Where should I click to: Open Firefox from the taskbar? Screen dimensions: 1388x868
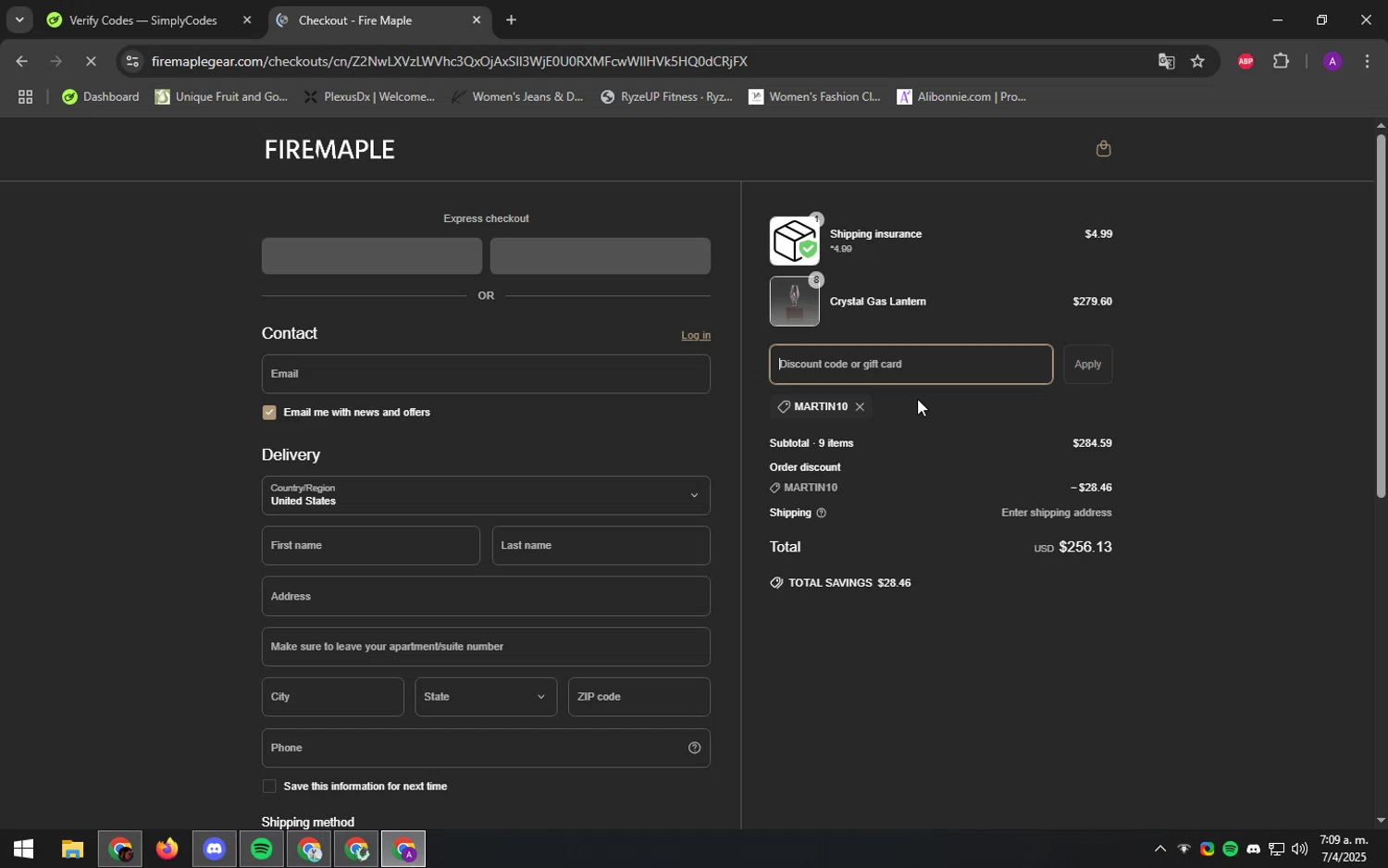[x=167, y=849]
